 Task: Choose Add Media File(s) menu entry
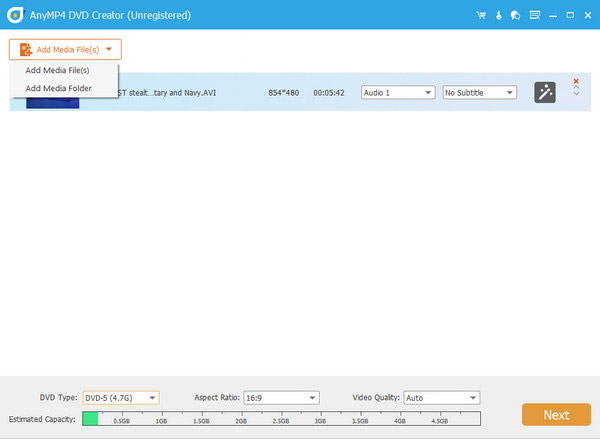(x=57, y=70)
